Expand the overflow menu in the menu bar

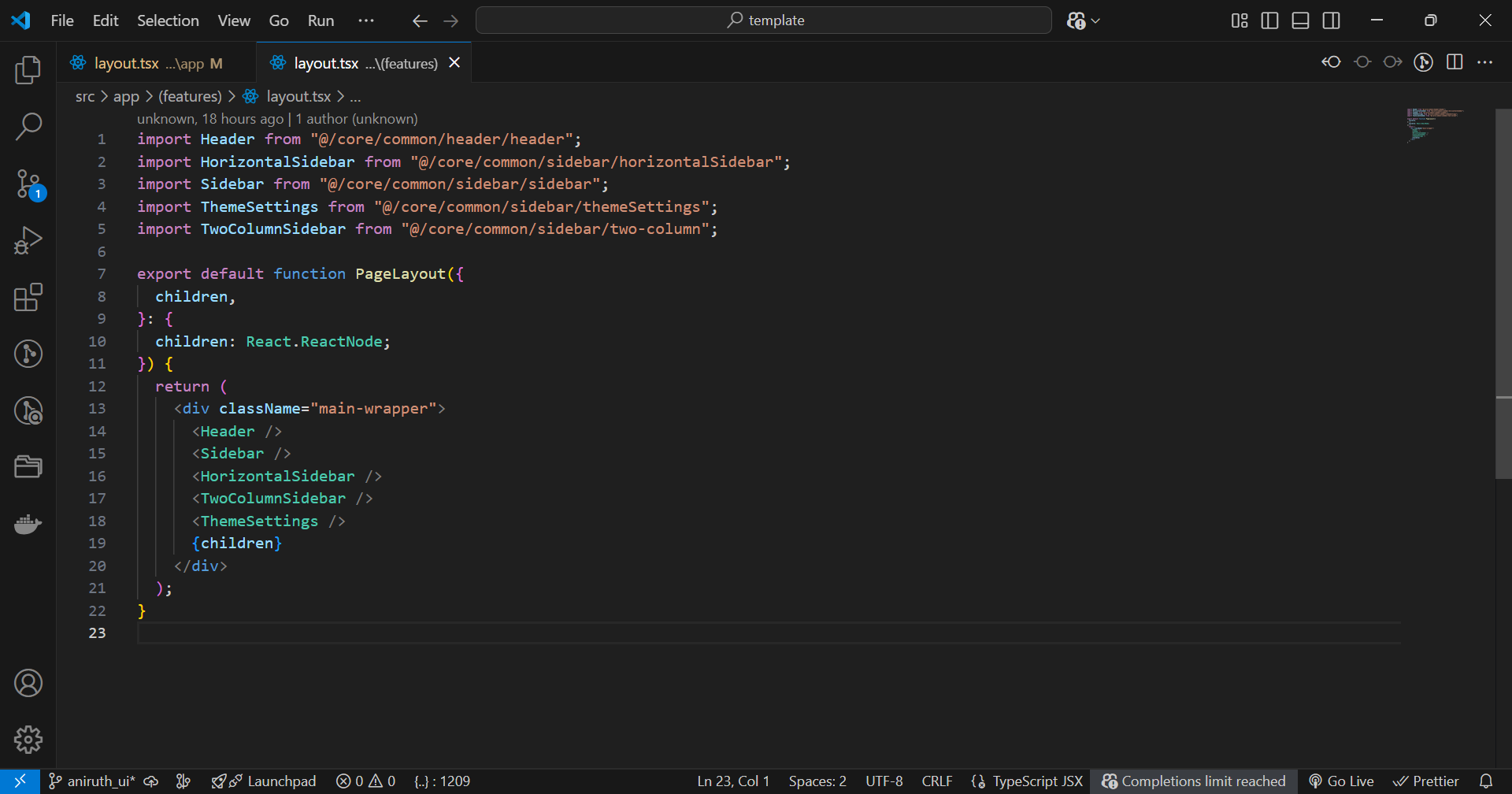pyautogui.click(x=366, y=20)
